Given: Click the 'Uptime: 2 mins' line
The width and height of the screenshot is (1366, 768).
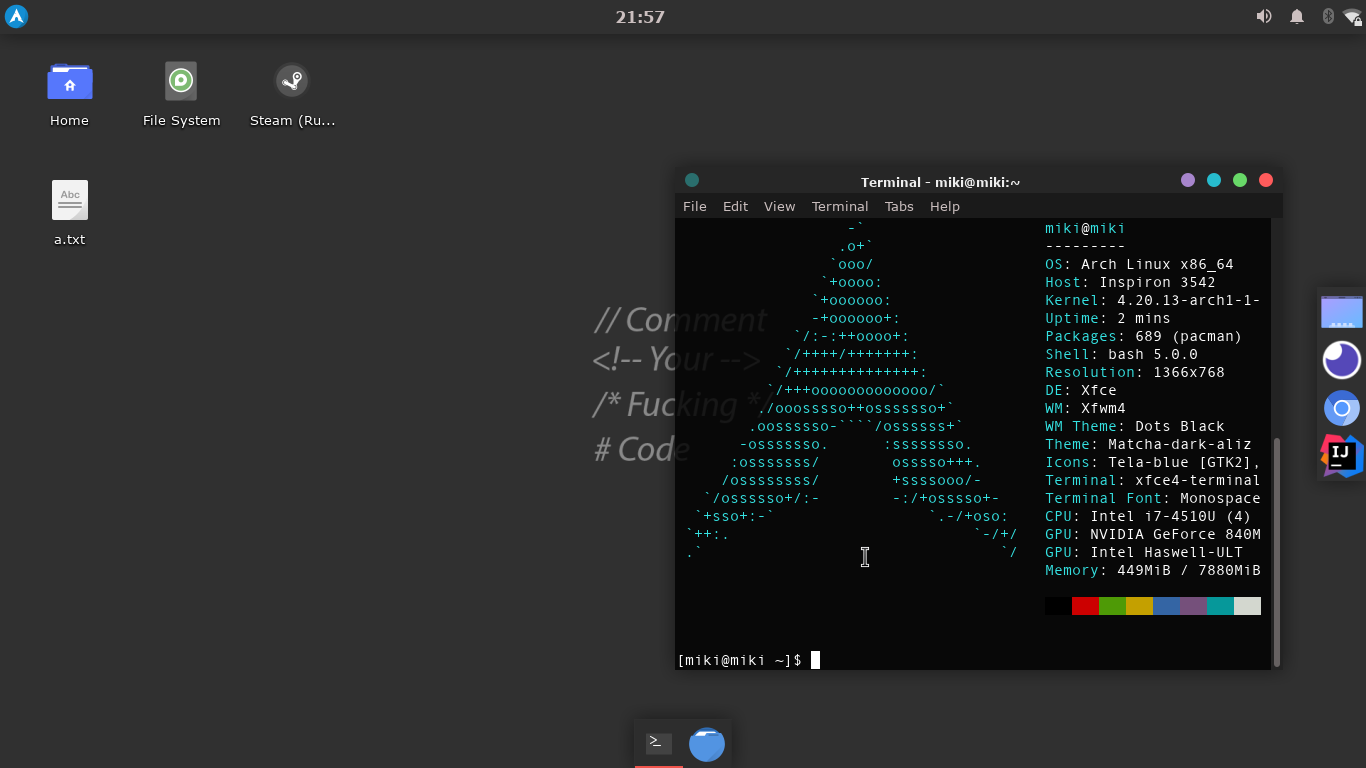Looking at the screenshot, I should [x=1108, y=318].
